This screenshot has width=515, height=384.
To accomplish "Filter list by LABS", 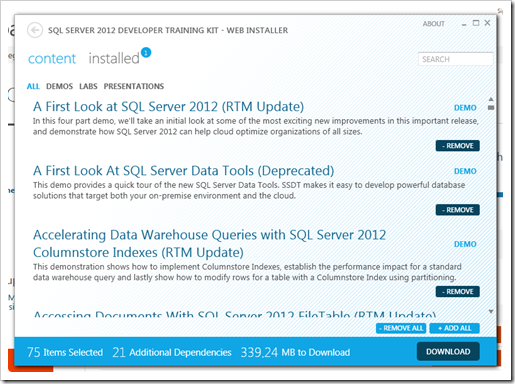I will pos(88,86).
